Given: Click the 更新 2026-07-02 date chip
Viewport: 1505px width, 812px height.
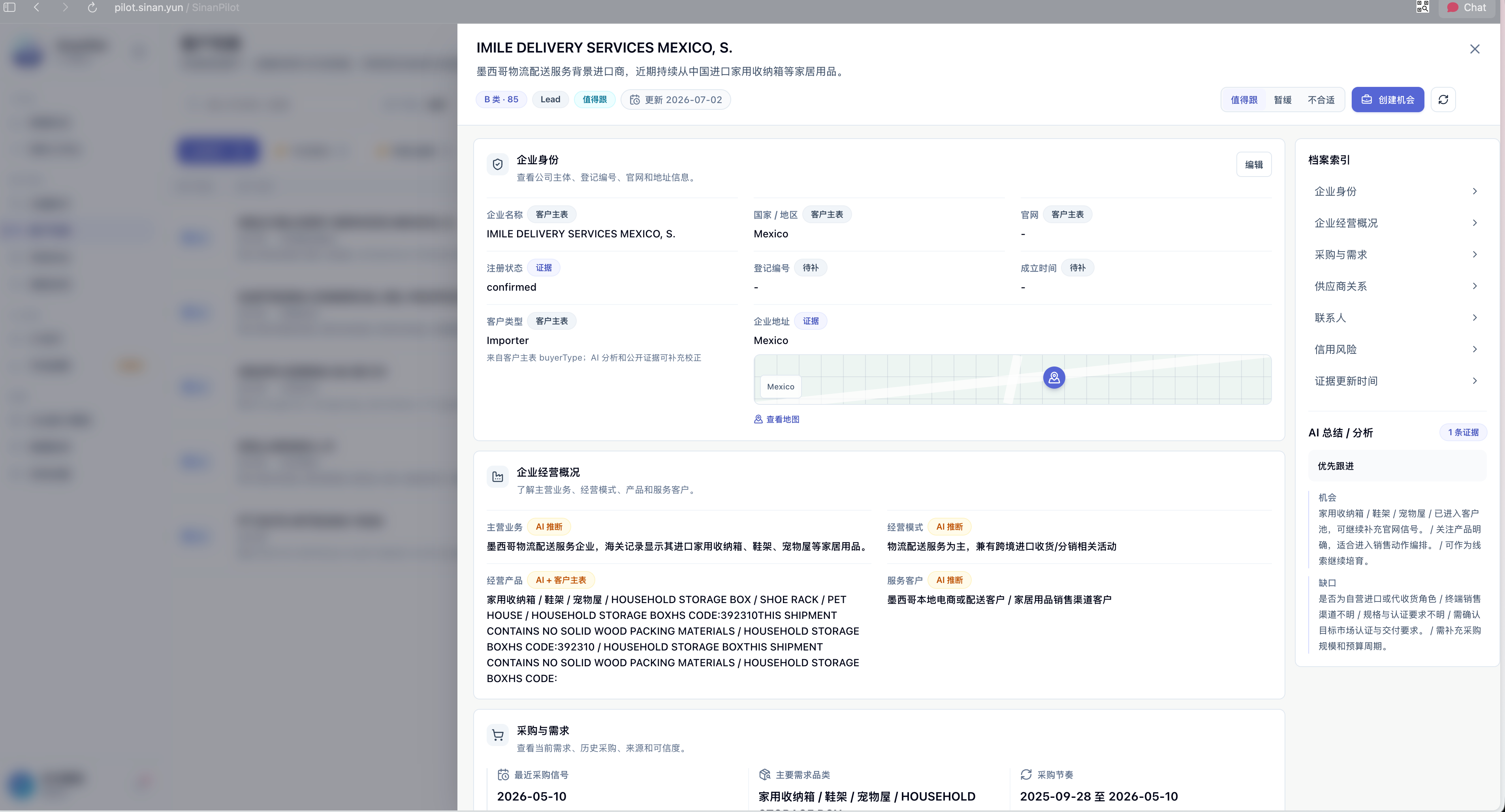Looking at the screenshot, I should [x=675, y=100].
